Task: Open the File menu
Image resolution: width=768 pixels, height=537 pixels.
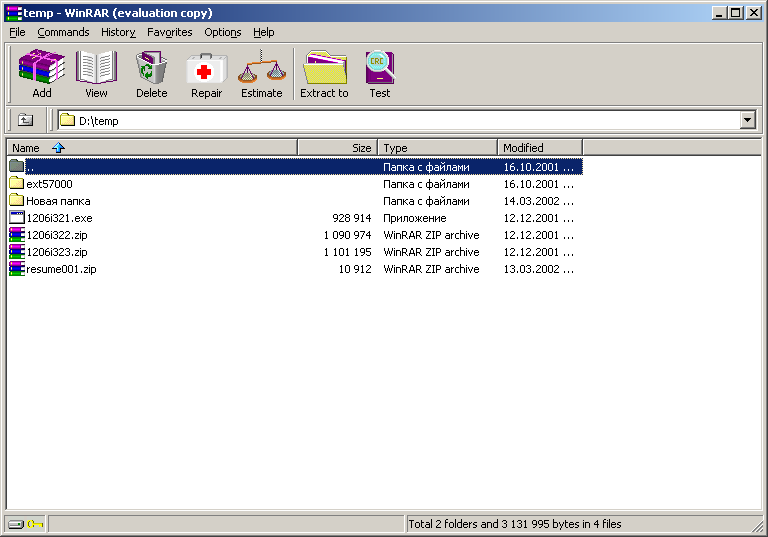Action: 17,32
